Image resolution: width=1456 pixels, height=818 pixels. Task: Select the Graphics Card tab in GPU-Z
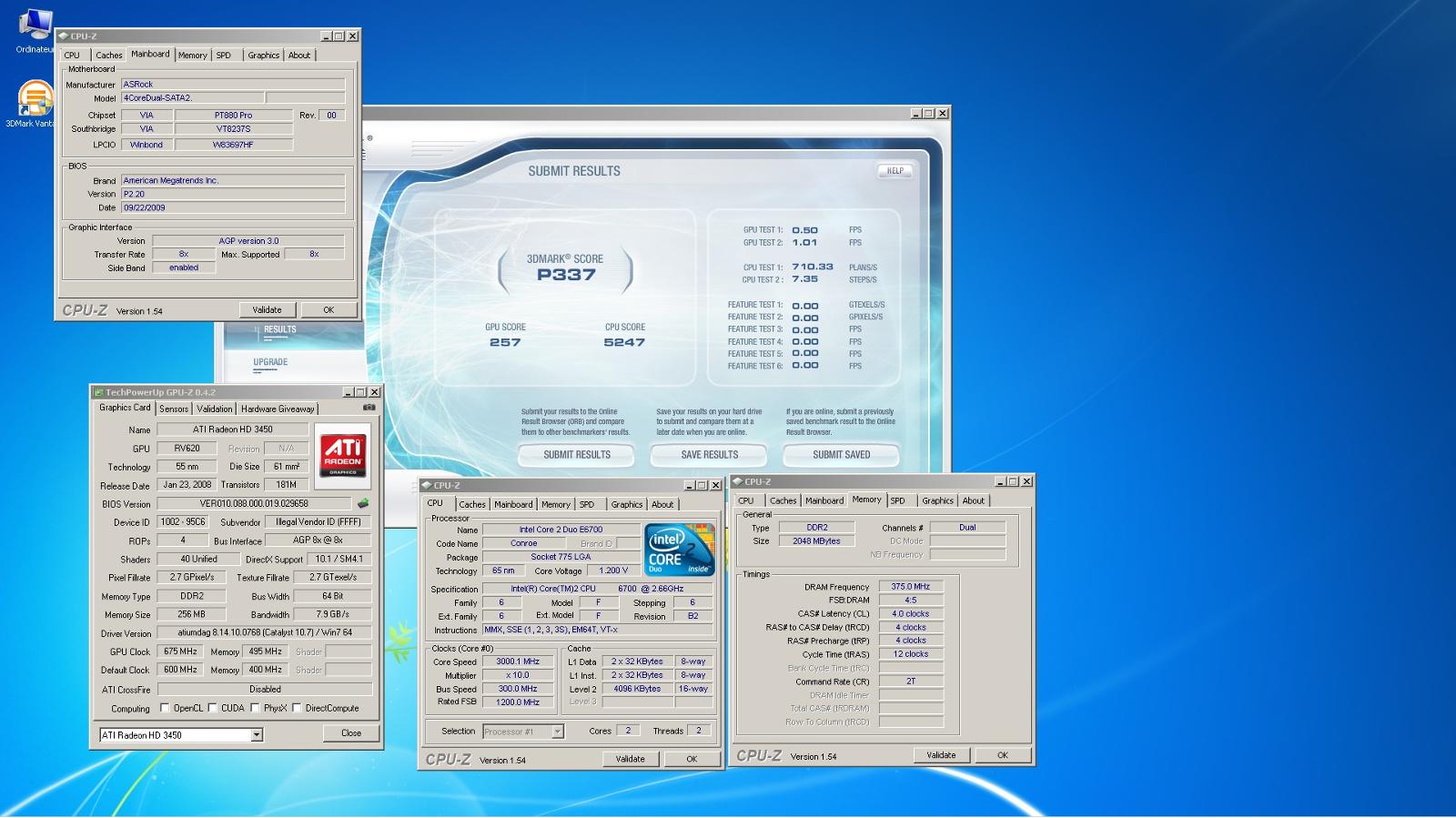pyautogui.click(x=125, y=408)
